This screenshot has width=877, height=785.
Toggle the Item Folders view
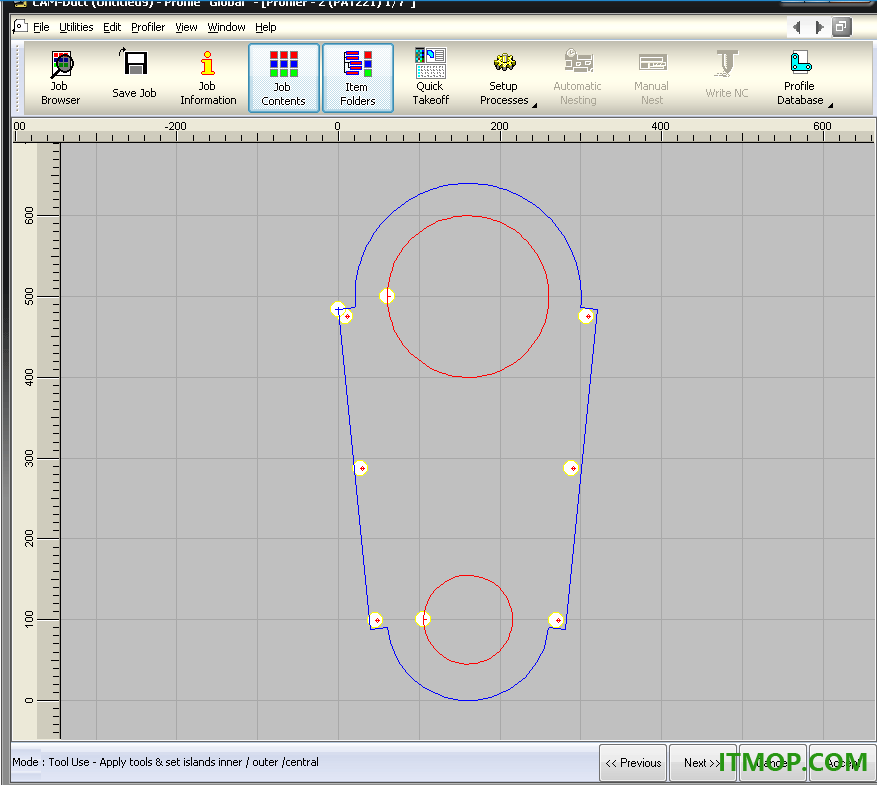pyautogui.click(x=358, y=78)
